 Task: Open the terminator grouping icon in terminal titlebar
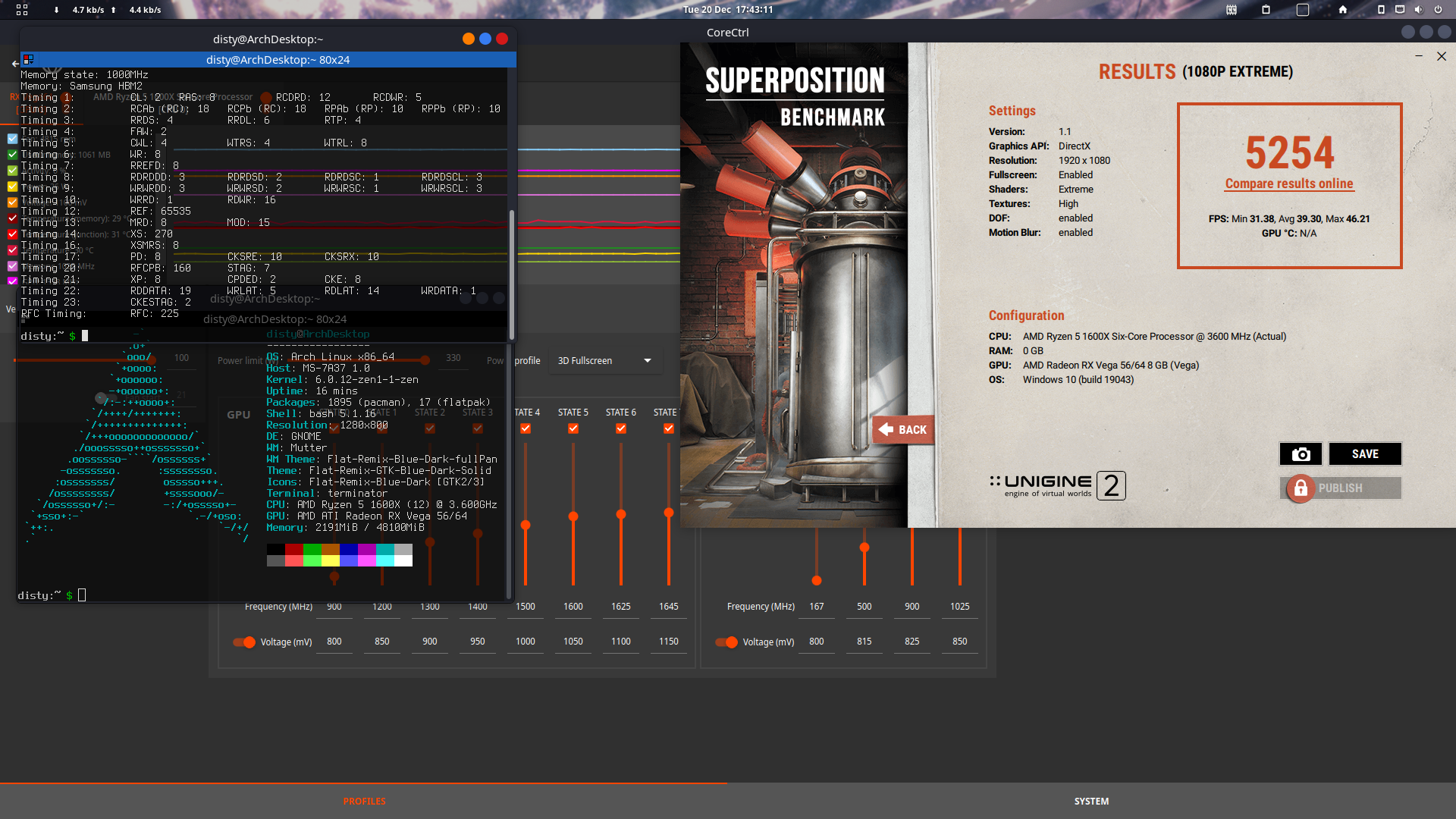coord(28,59)
